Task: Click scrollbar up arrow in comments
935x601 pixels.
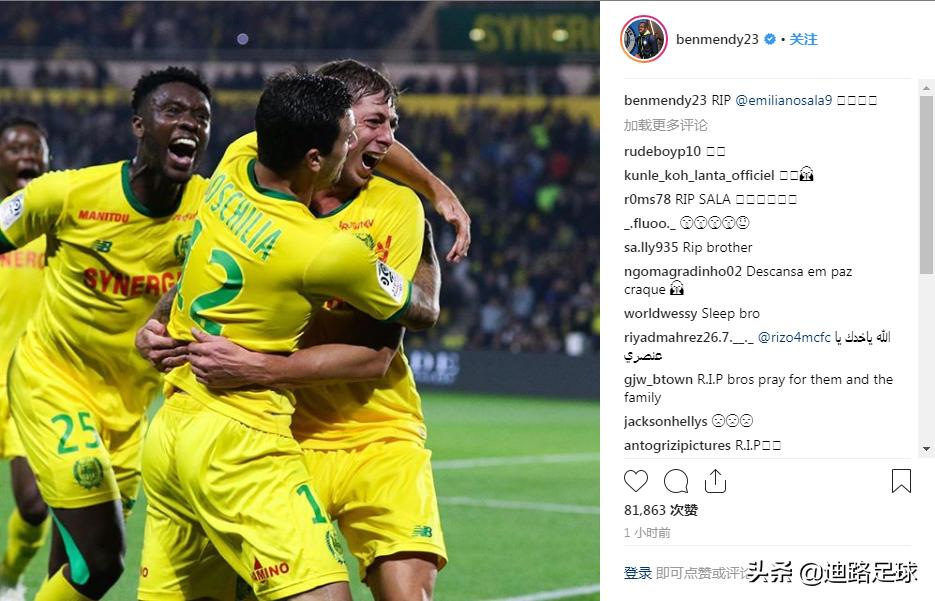Action: pyautogui.click(x=926, y=88)
